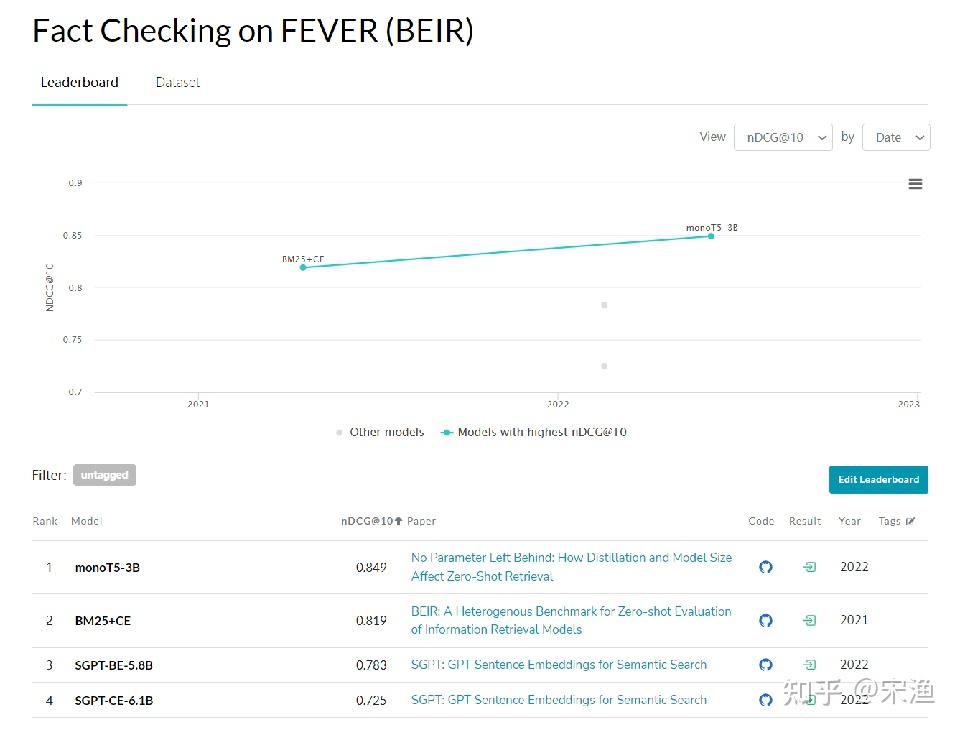This screenshot has height=730, width=960.
Task: Click the Result icon for monoT5-3B
Action: (x=808, y=567)
